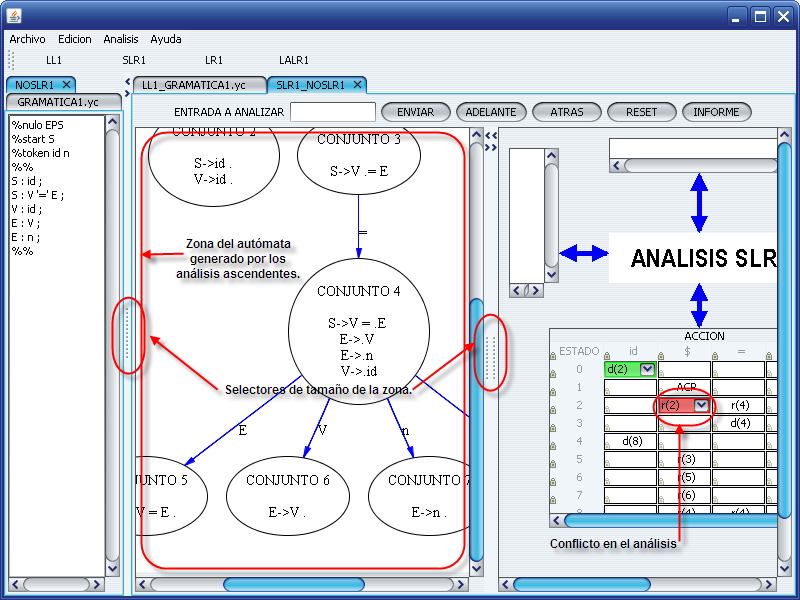
Task: Open the Archivo menu
Action: [27, 39]
